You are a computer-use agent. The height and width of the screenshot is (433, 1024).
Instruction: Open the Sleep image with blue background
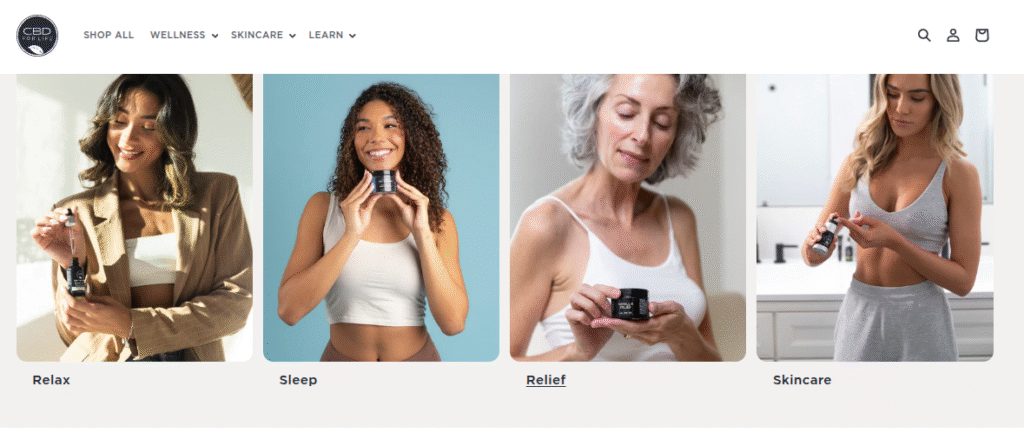click(x=381, y=217)
